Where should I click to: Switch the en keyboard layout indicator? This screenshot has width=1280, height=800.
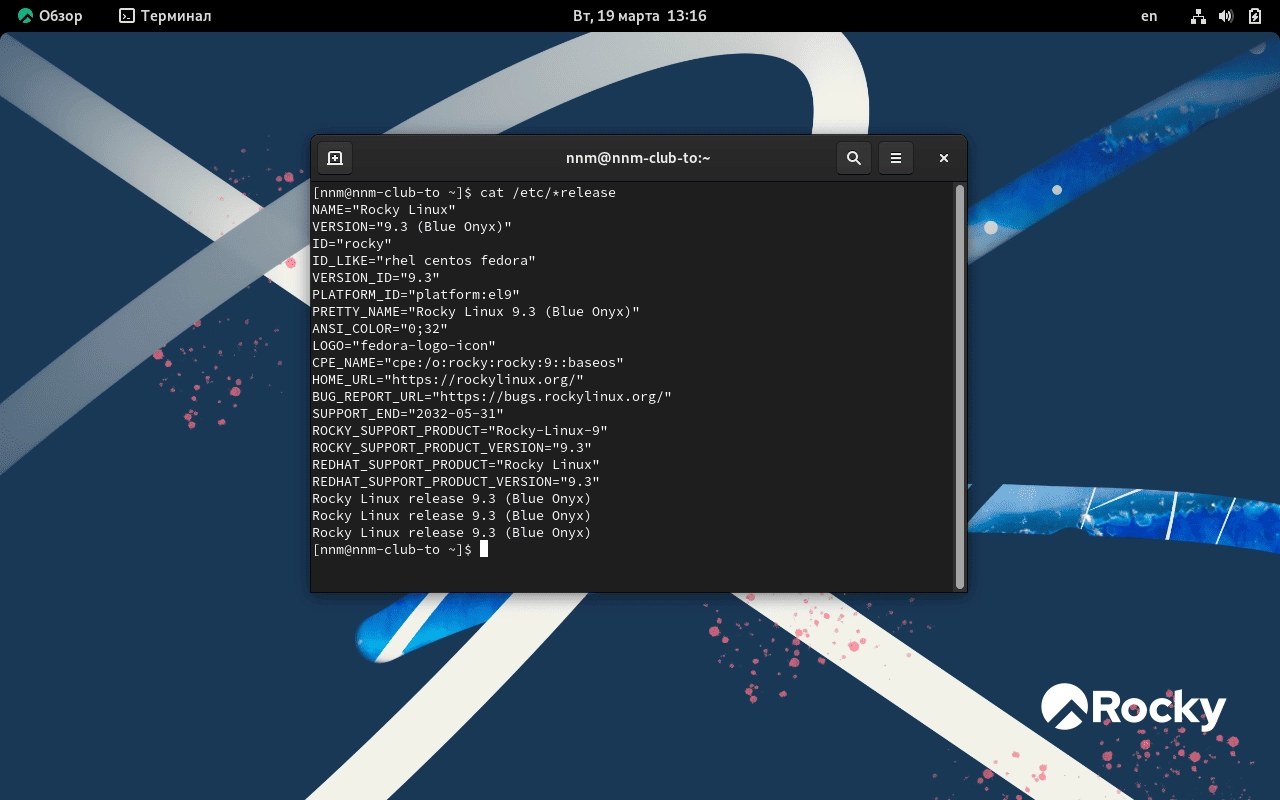coord(1149,16)
